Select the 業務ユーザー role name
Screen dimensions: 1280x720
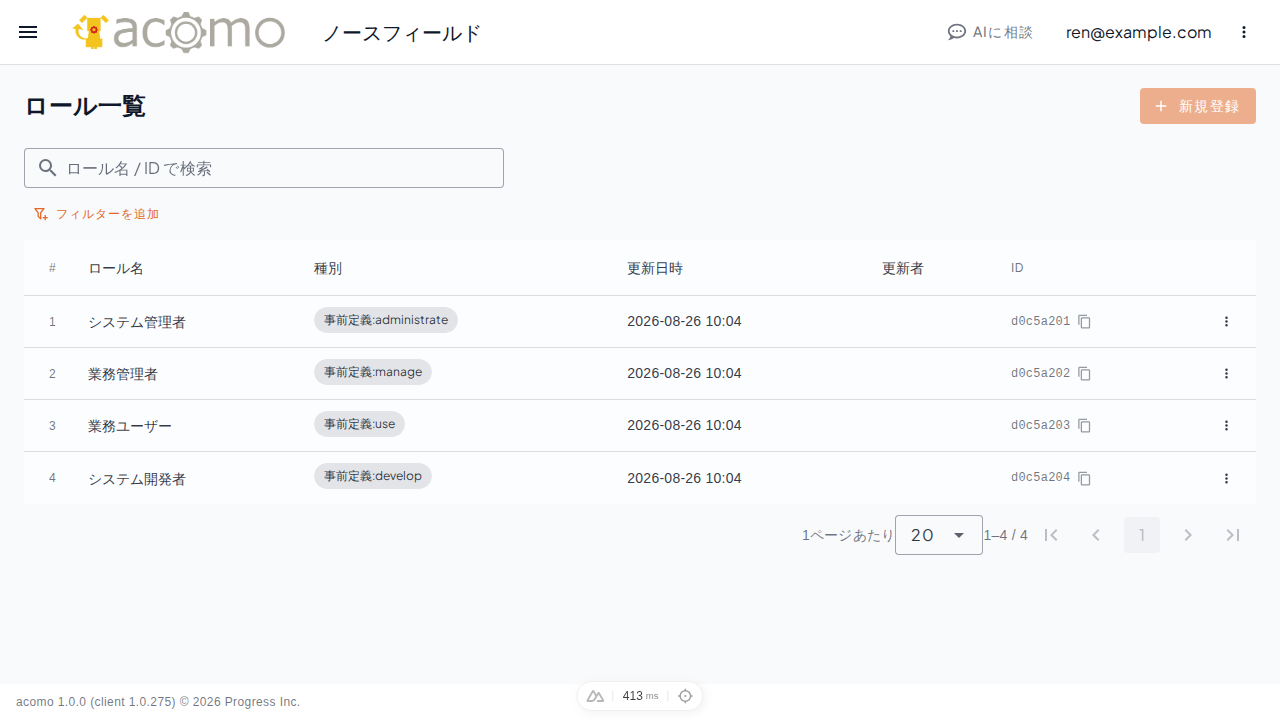130,427
